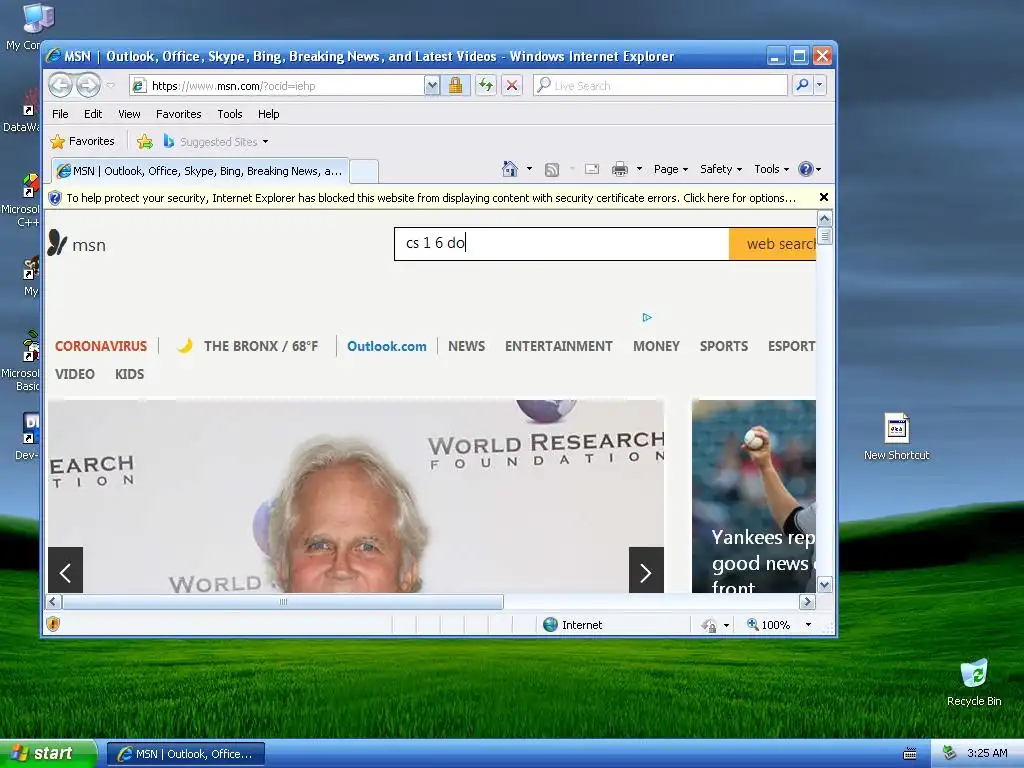Click the security lock icon
This screenshot has width=1024, height=768.
455,86
